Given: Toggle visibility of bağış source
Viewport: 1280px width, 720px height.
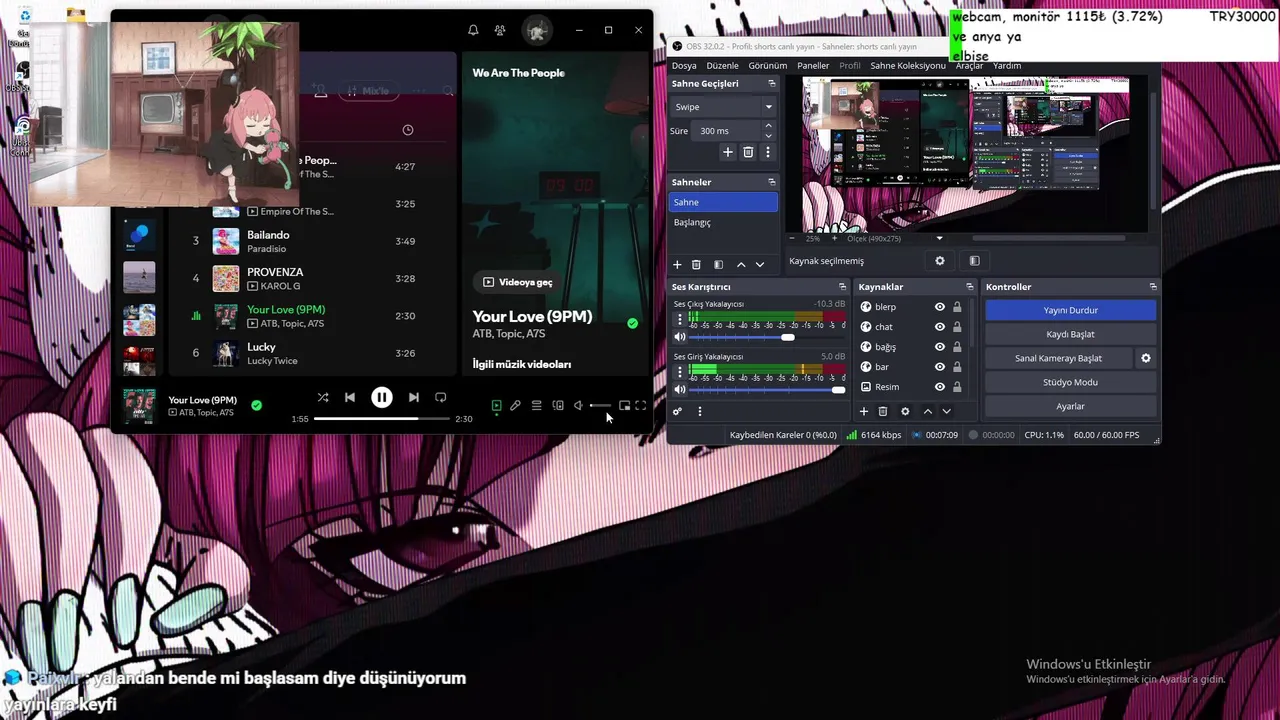Looking at the screenshot, I should [x=939, y=347].
